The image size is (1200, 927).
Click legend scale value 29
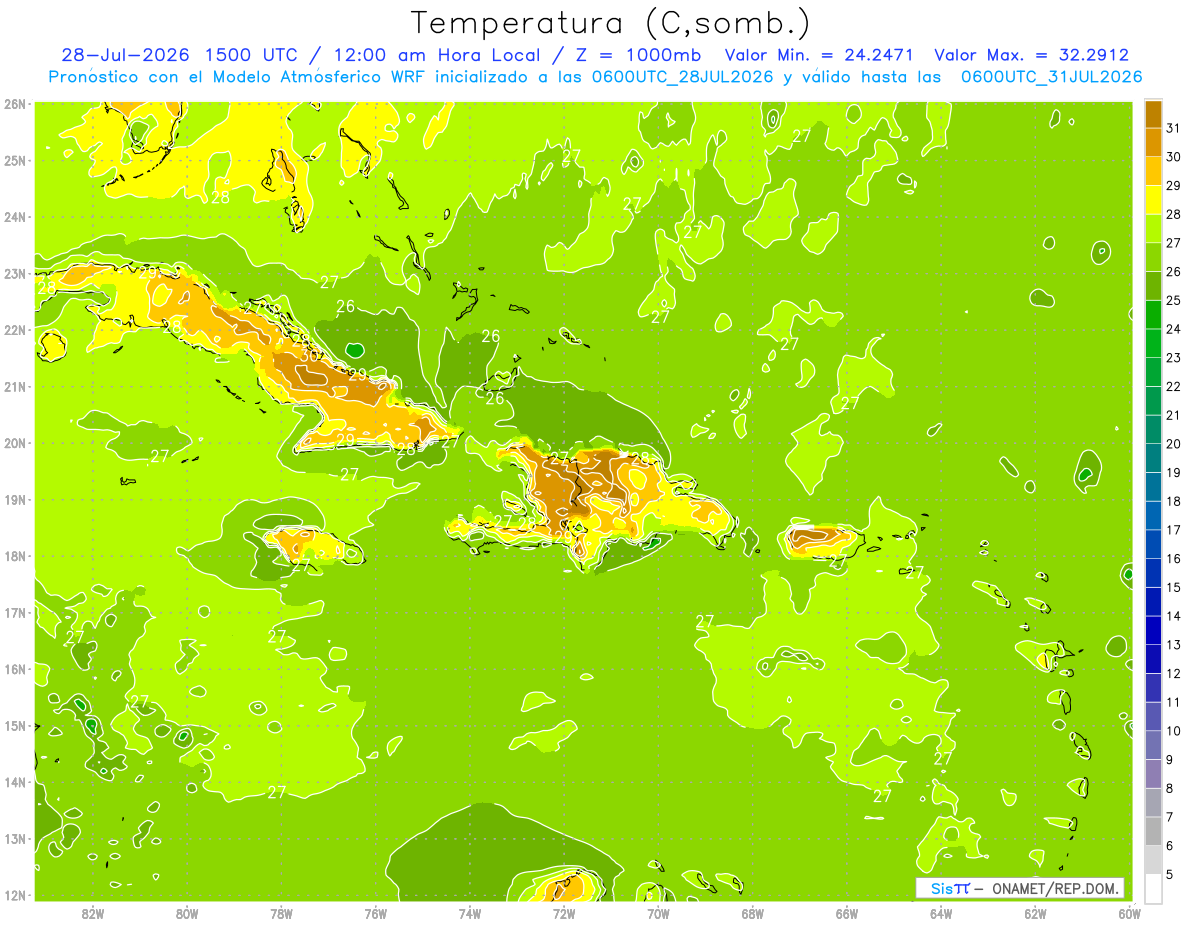pyautogui.click(x=1173, y=186)
